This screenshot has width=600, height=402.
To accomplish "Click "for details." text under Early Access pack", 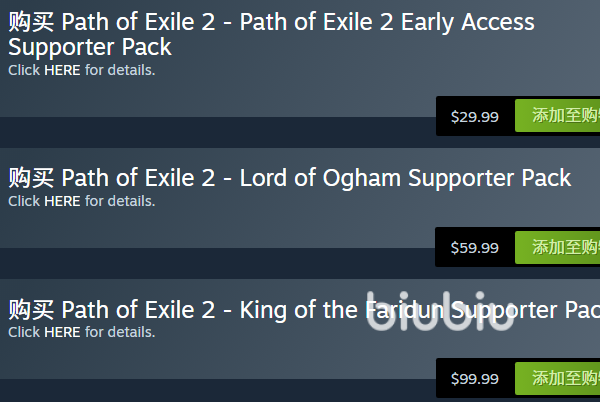I will [x=120, y=70].
